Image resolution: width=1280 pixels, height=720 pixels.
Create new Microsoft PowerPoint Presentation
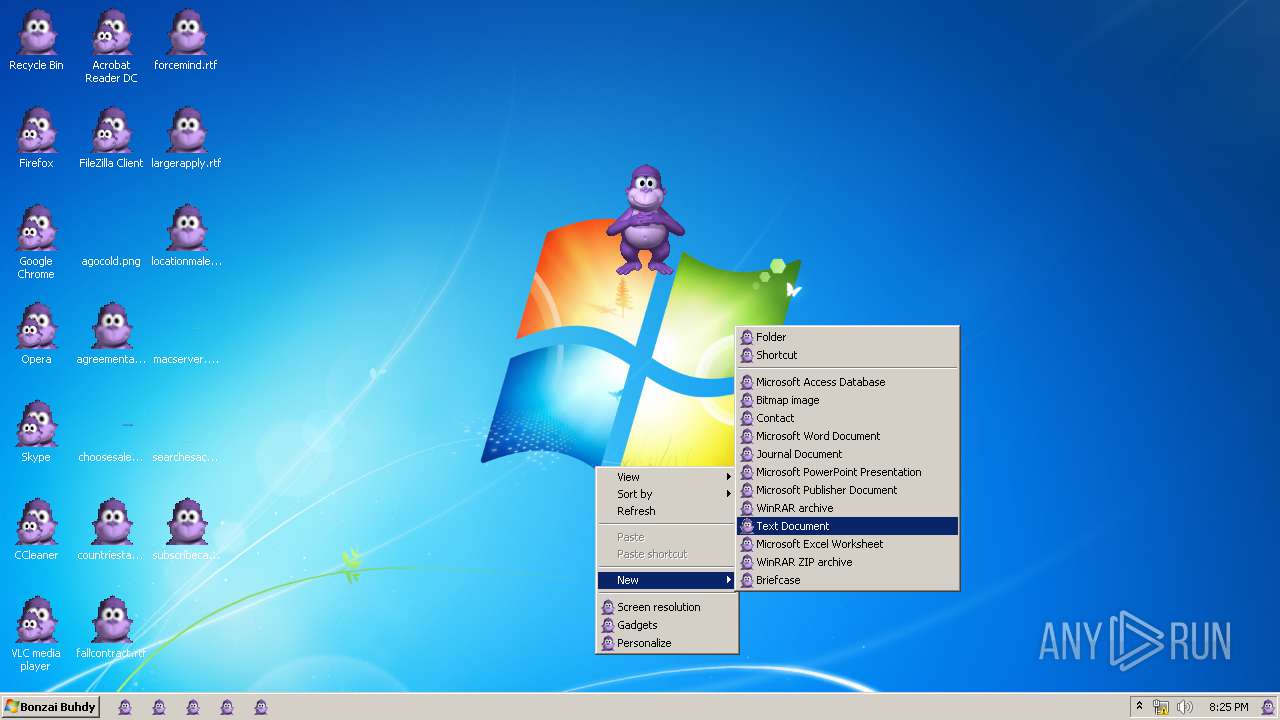click(x=847, y=472)
